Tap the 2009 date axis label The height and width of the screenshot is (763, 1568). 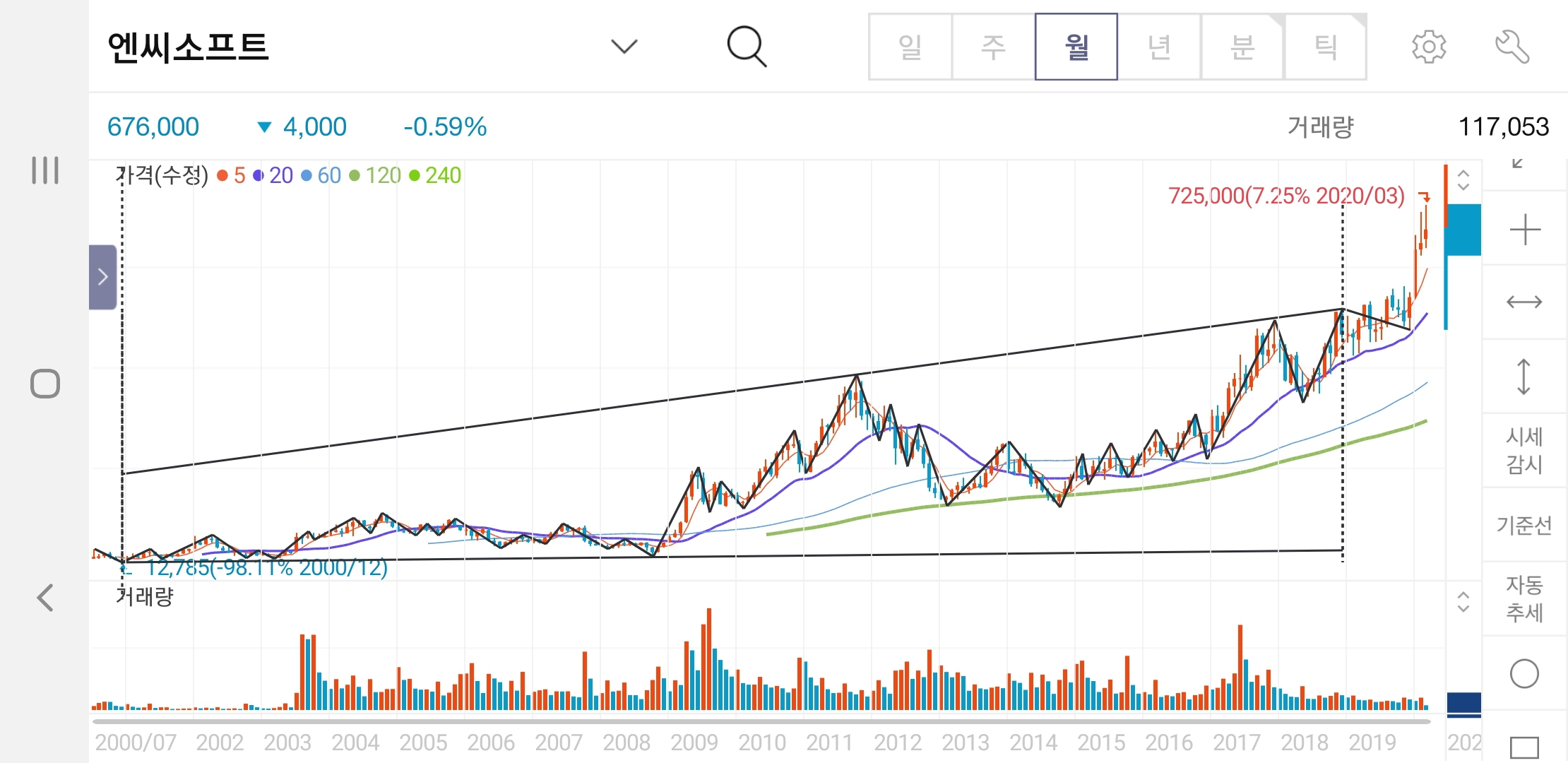tap(694, 743)
